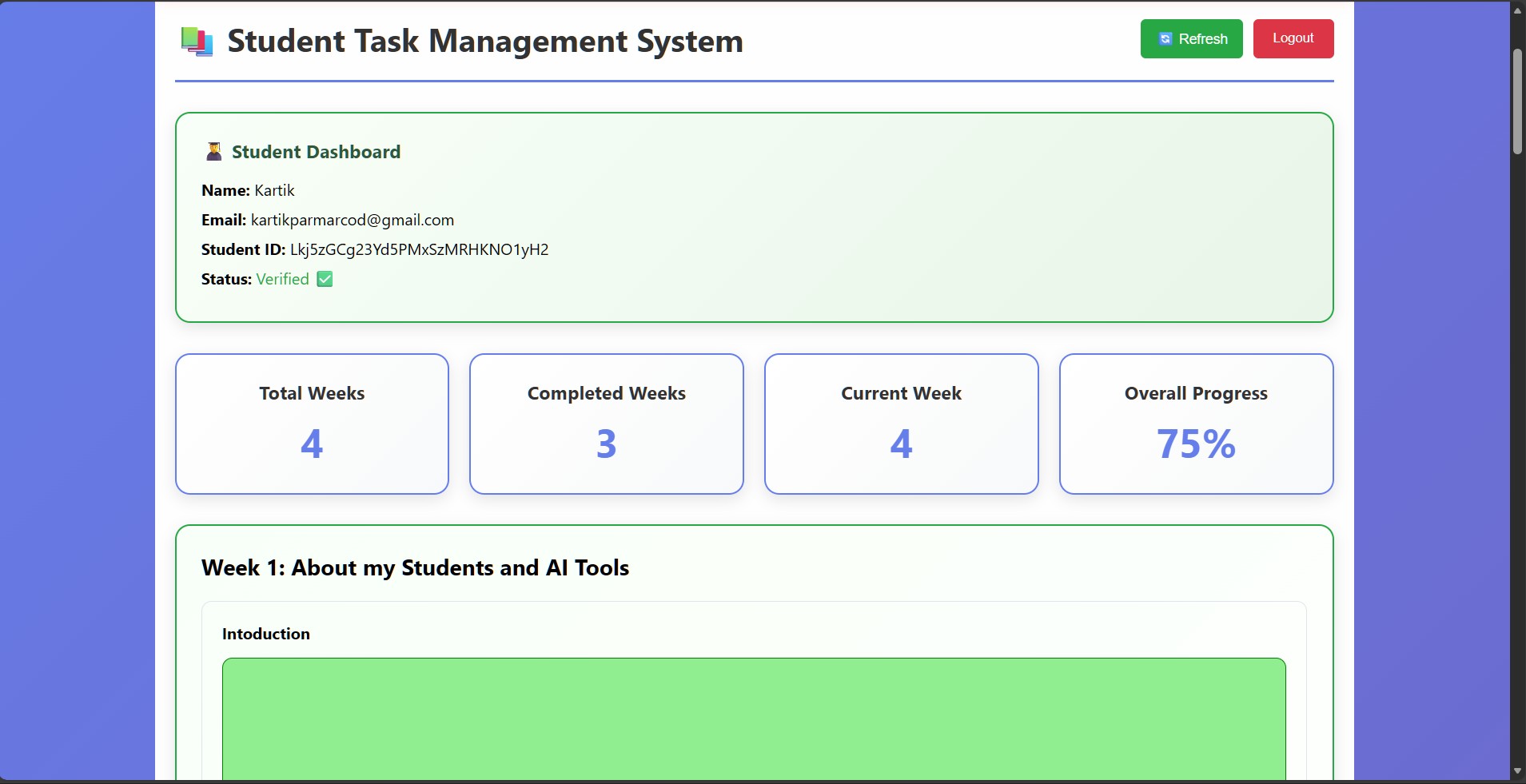The height and width of the screenshot is (784, 1526).
Task: Click the Student Task Management System title
Action: click(x=485, y=42)
